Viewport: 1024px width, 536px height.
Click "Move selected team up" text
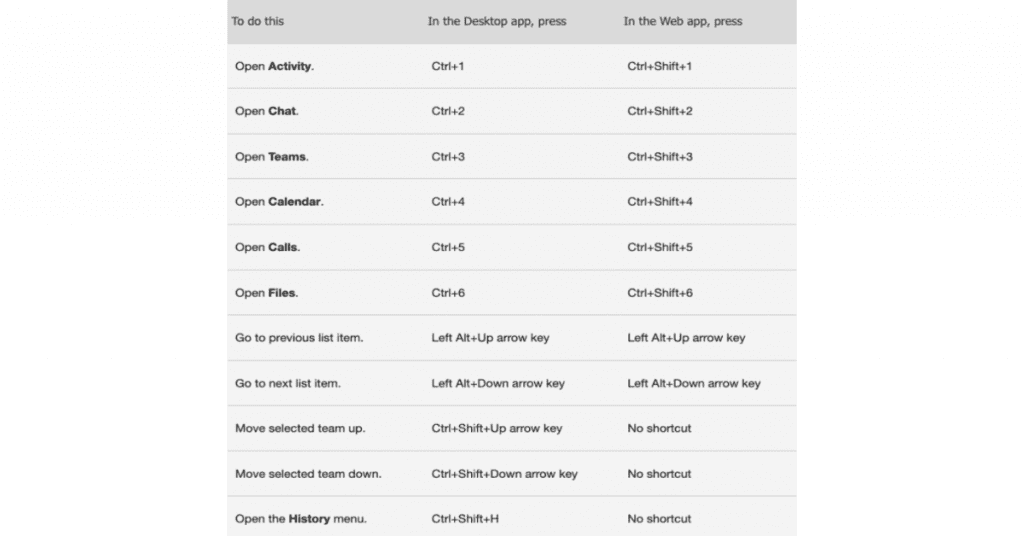tap(300, 428)
